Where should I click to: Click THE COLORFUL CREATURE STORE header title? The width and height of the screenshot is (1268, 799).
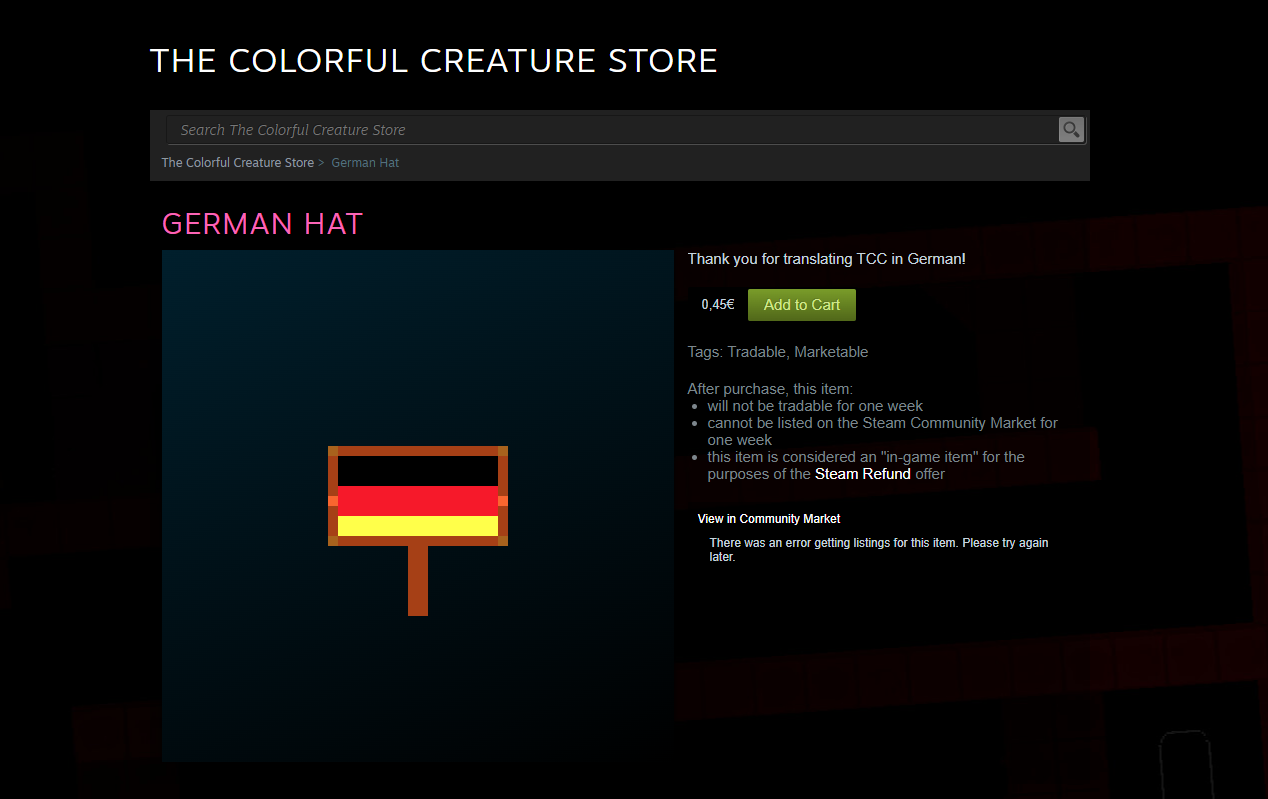pyautogui.click(x=434, y=61)
